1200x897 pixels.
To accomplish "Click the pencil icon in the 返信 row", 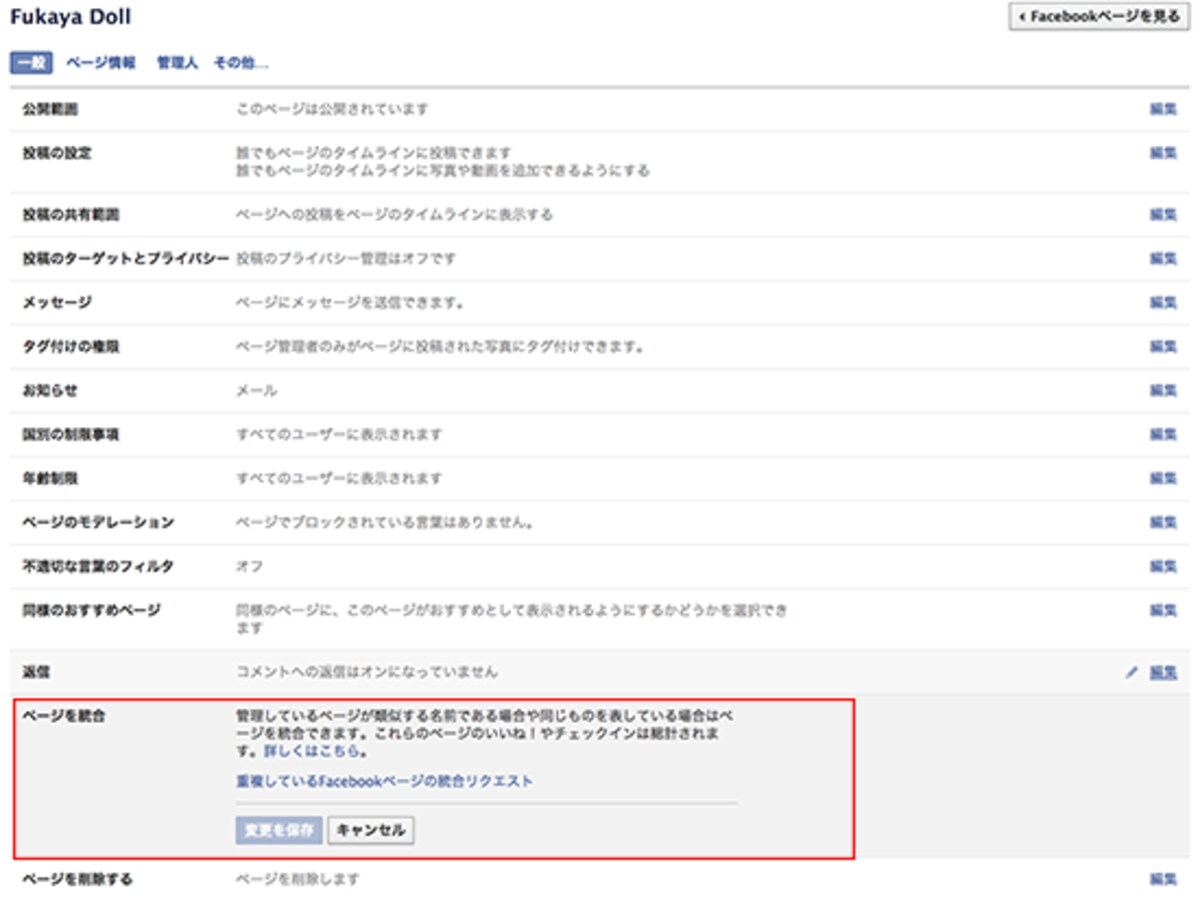I will coord(1131,673).
